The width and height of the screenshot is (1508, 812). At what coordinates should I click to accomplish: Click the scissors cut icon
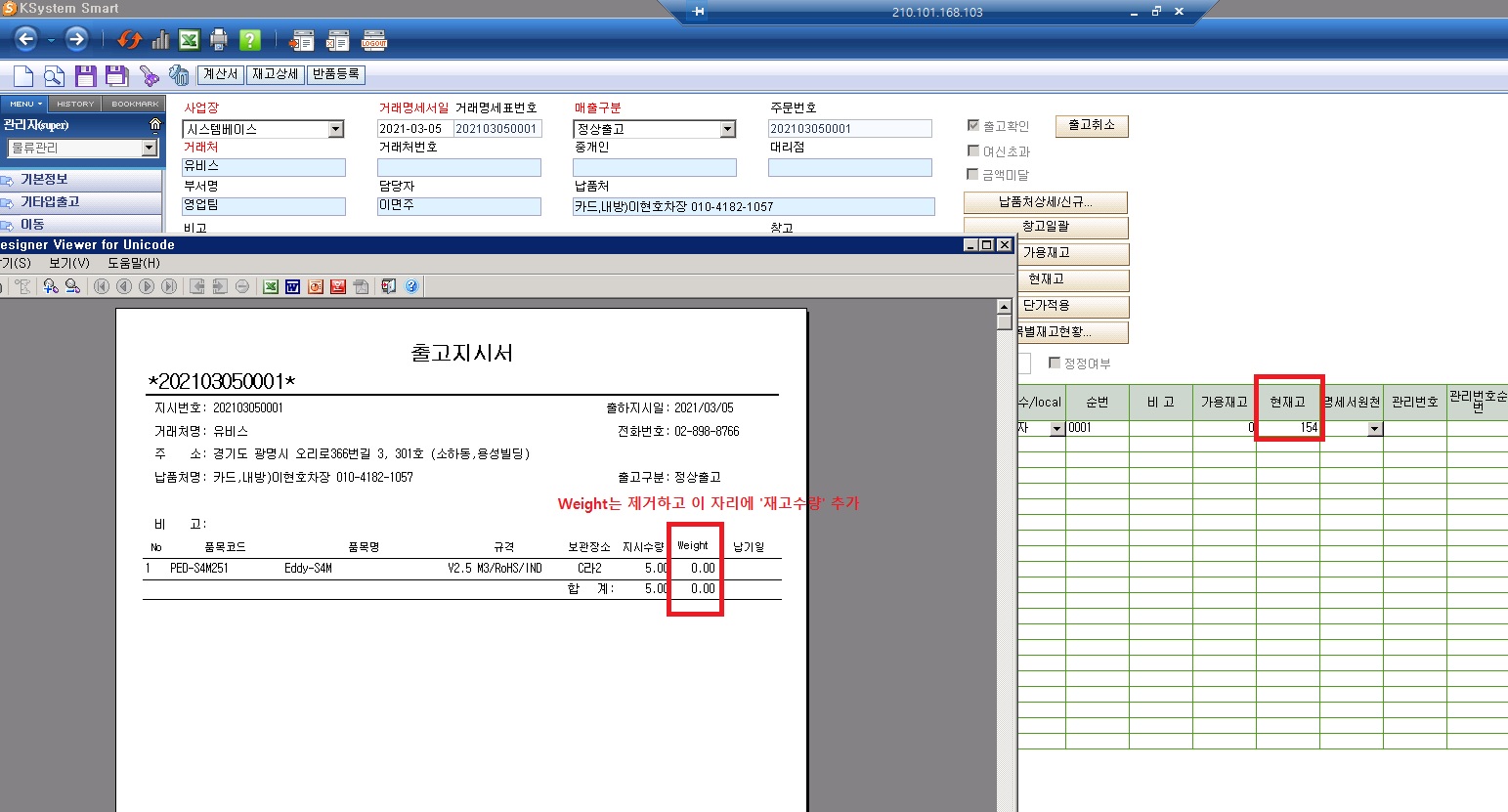(x=149, y=76)
